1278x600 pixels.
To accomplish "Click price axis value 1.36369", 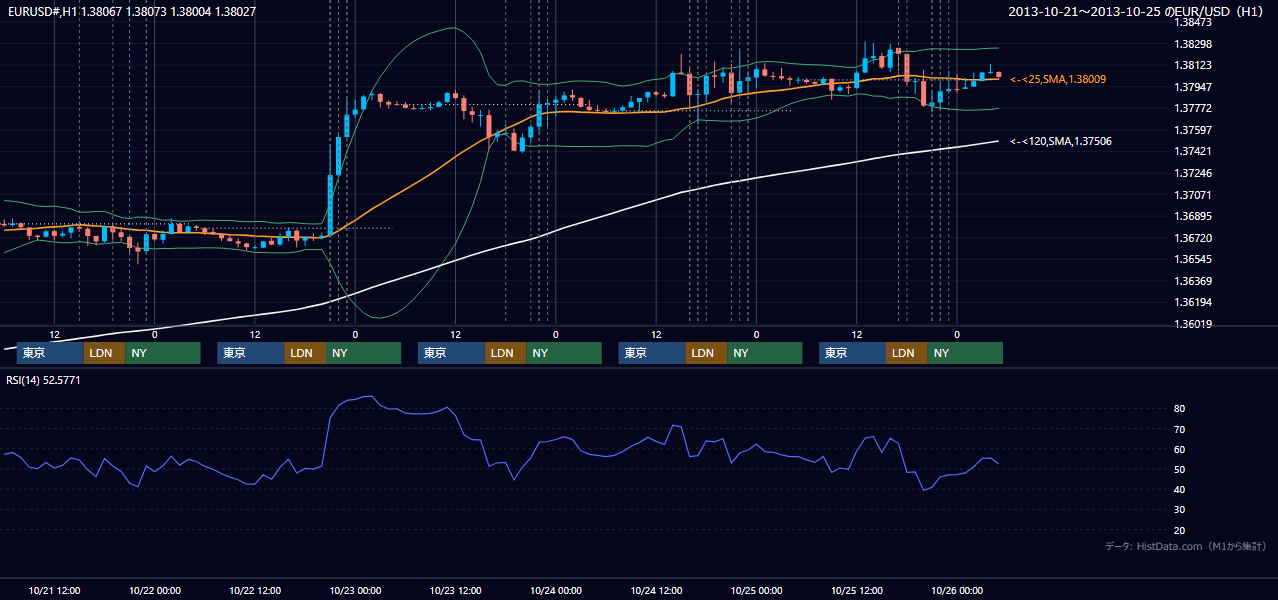I will coord(1193,281).
